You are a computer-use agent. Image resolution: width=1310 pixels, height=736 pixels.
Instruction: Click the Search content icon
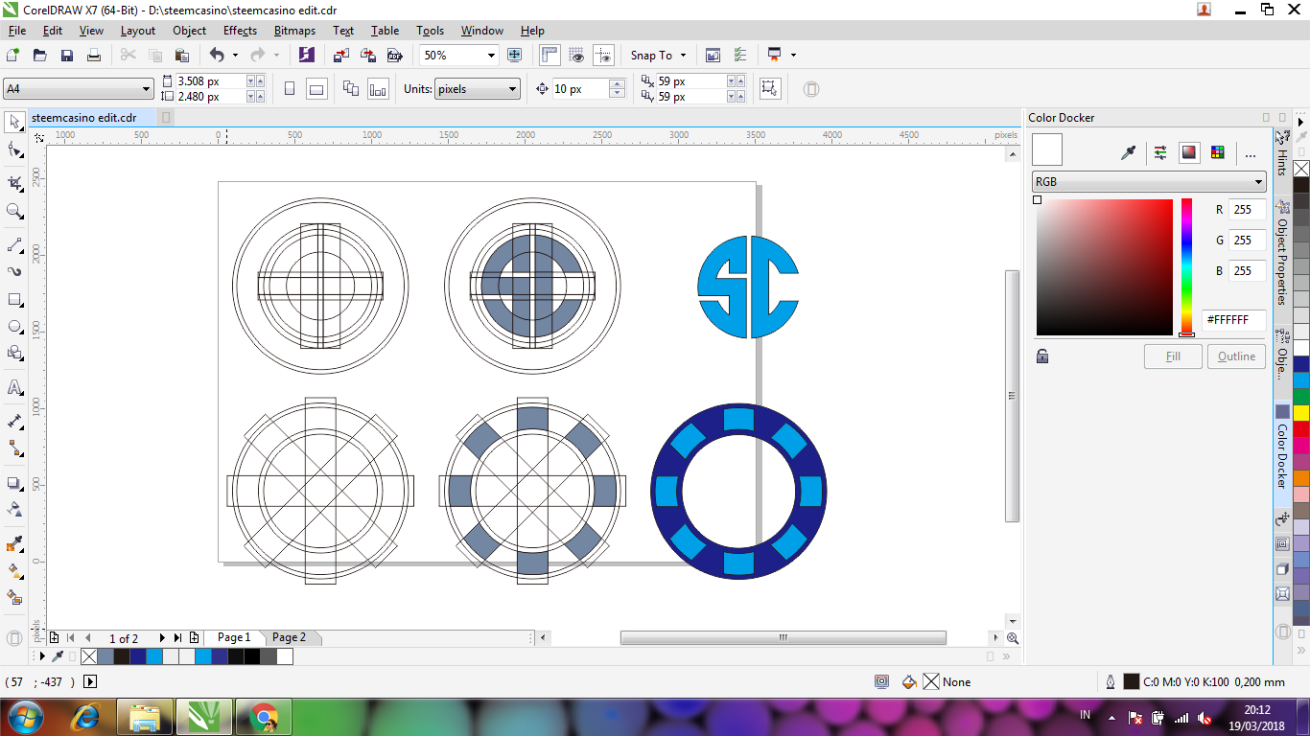coord(307,55)
